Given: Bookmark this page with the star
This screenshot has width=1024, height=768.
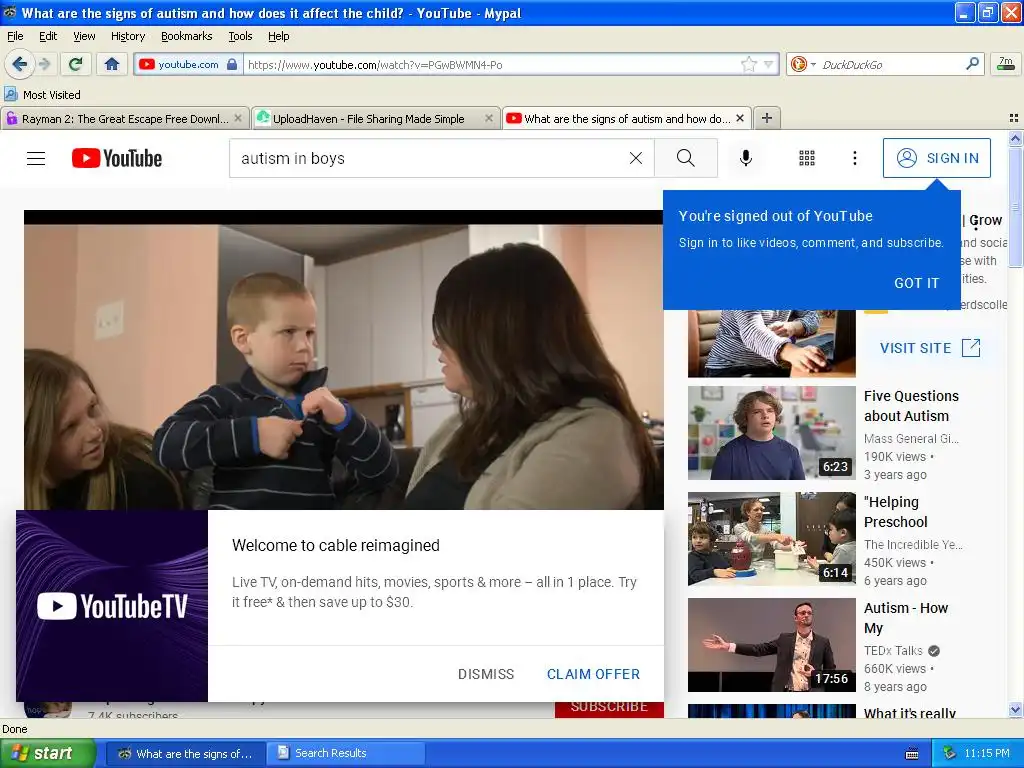Looking at the screenshot, I should tap(748, 64).
